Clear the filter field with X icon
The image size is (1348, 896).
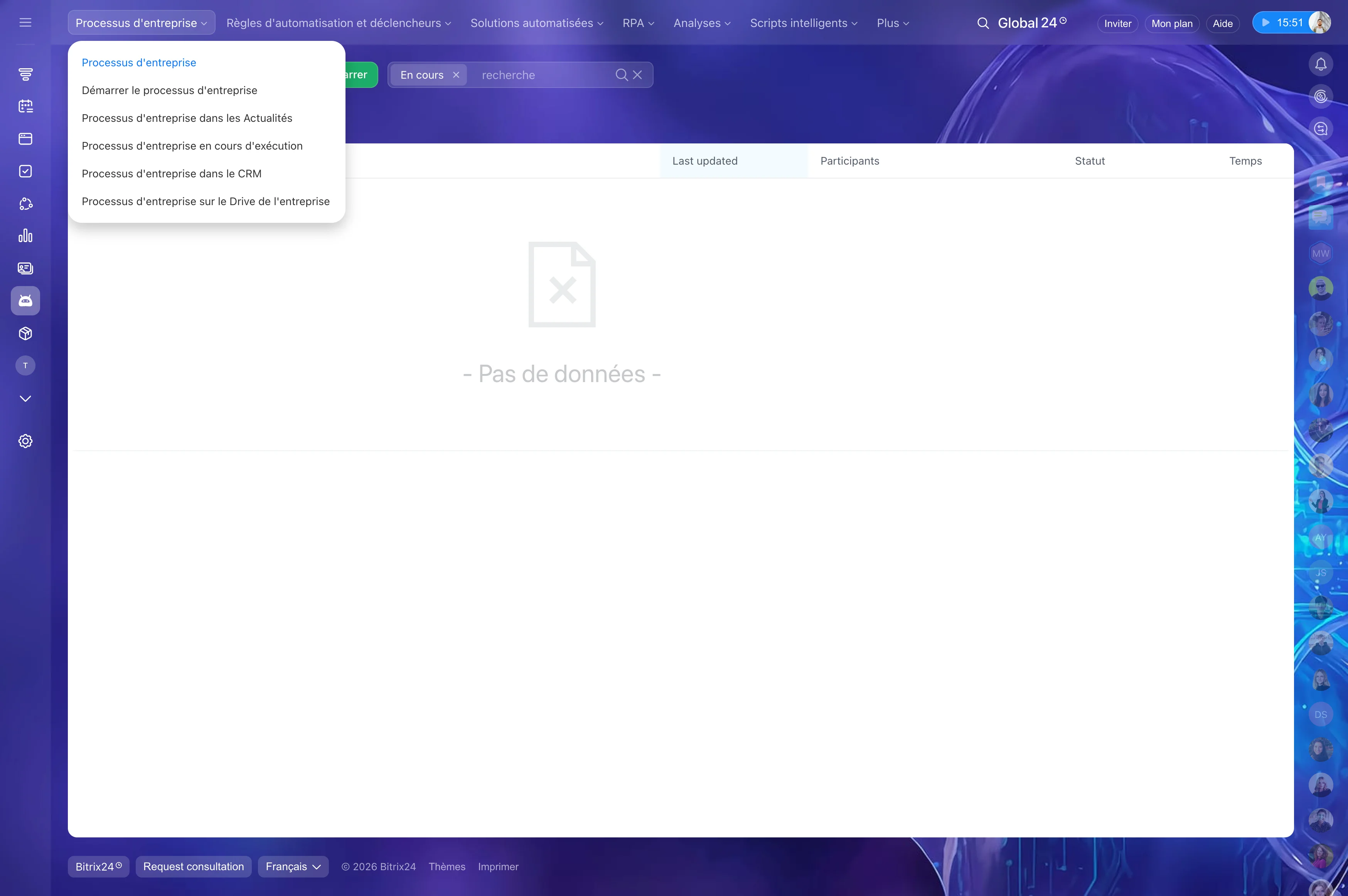[637, 75]
